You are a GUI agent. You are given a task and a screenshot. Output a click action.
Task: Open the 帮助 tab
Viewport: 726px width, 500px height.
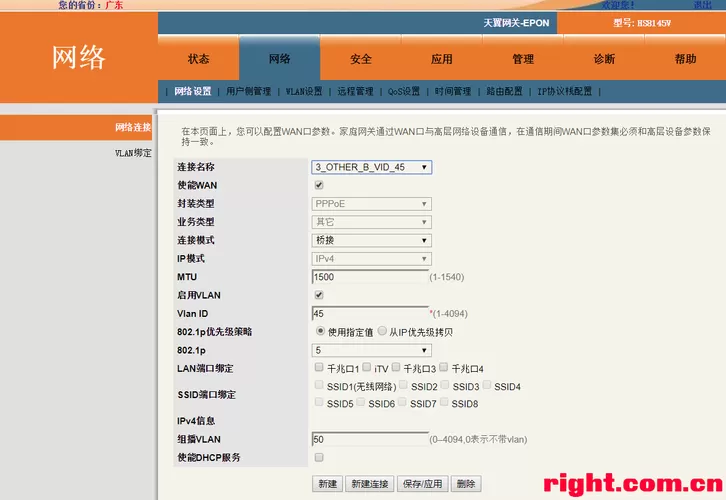(685, 59)
